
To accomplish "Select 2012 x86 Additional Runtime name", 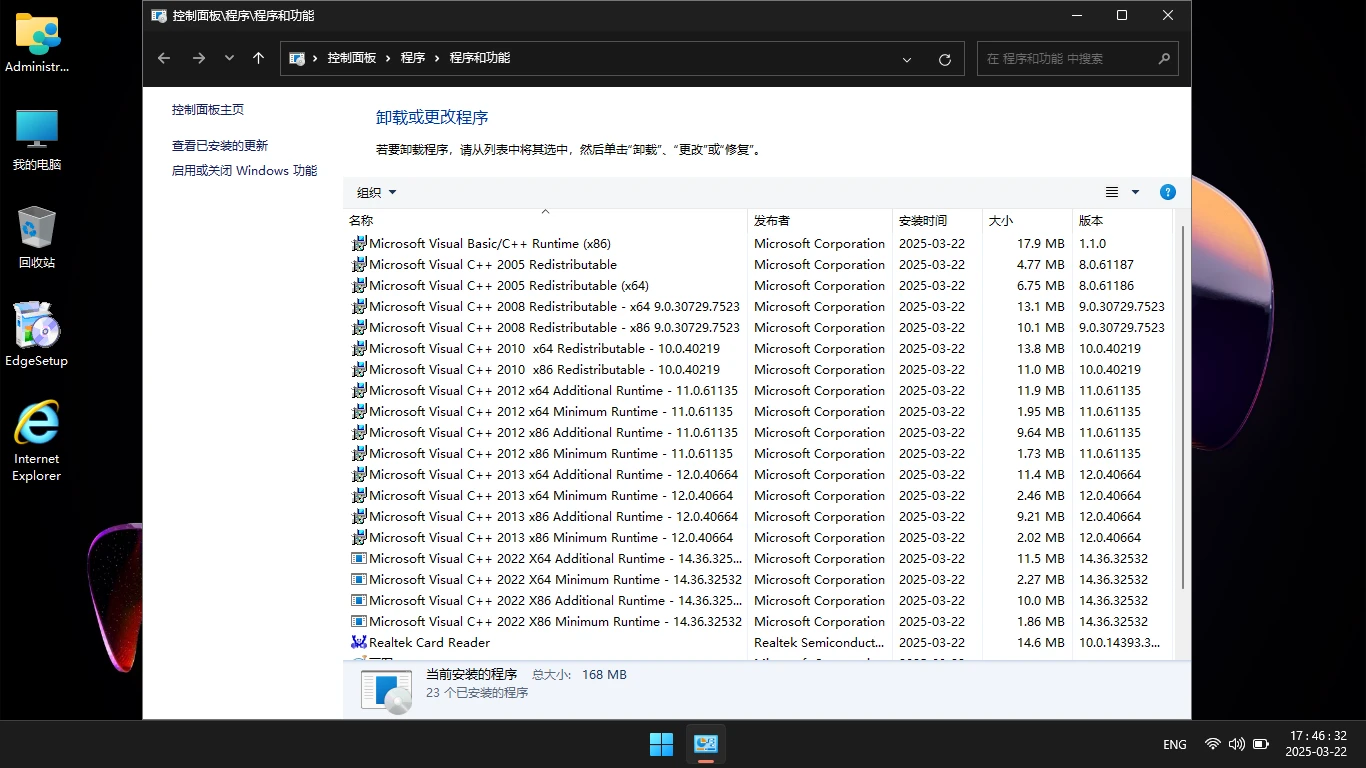I will coord(553,432).
